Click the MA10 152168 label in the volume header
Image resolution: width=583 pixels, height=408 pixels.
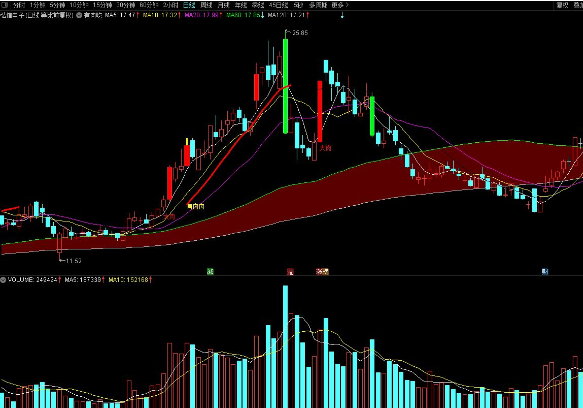[130, 279]
